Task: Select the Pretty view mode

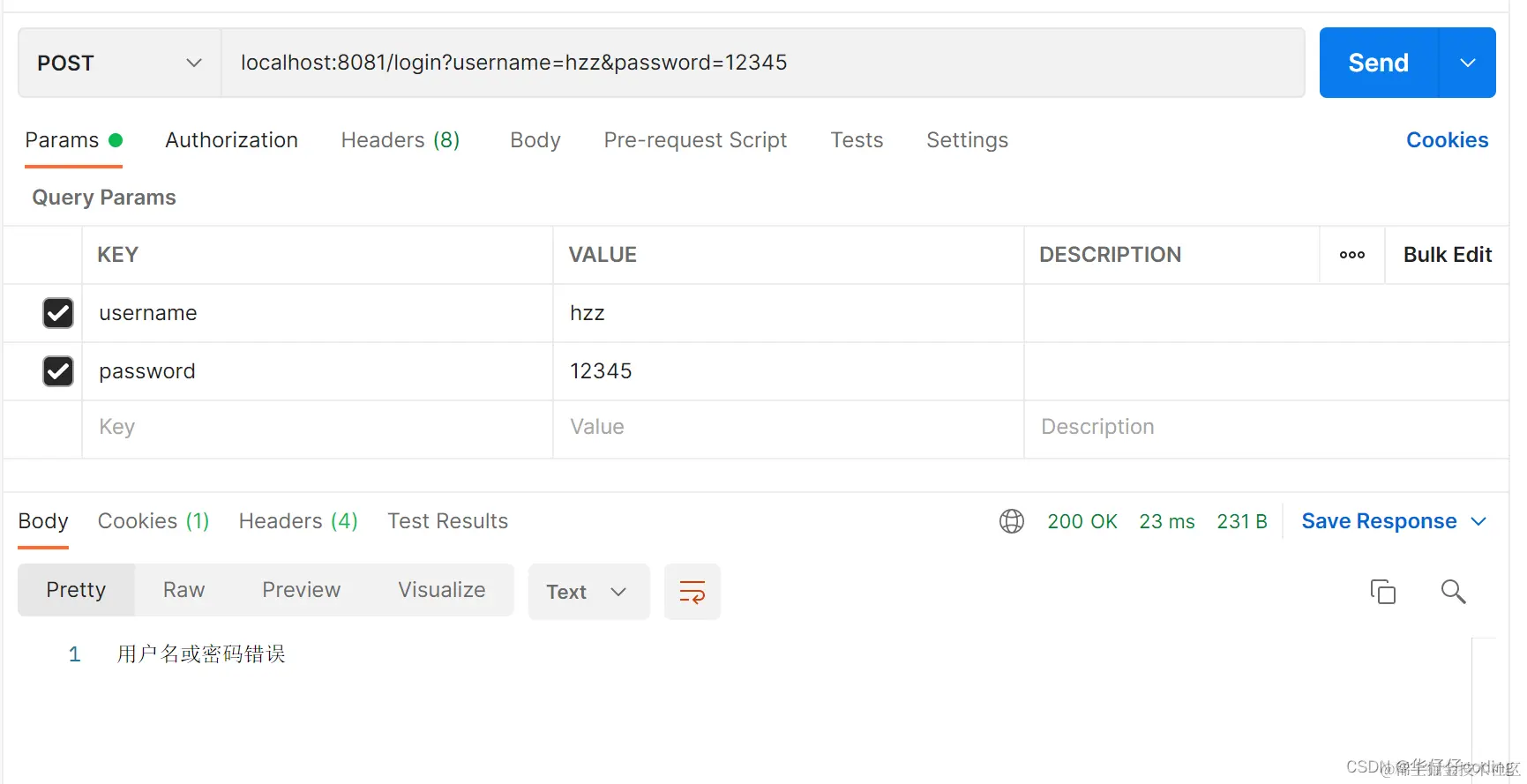Action: click(x=76, y=590)
